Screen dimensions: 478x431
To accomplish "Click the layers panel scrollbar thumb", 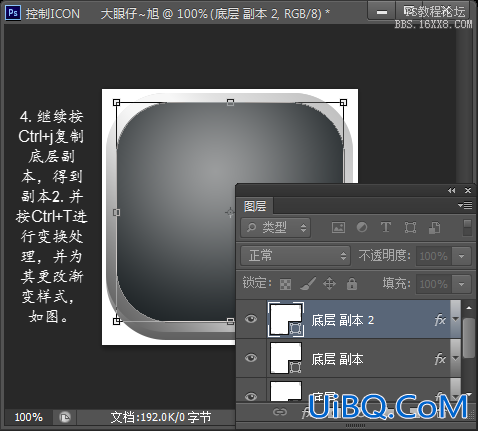I will [x=469, y=338].
